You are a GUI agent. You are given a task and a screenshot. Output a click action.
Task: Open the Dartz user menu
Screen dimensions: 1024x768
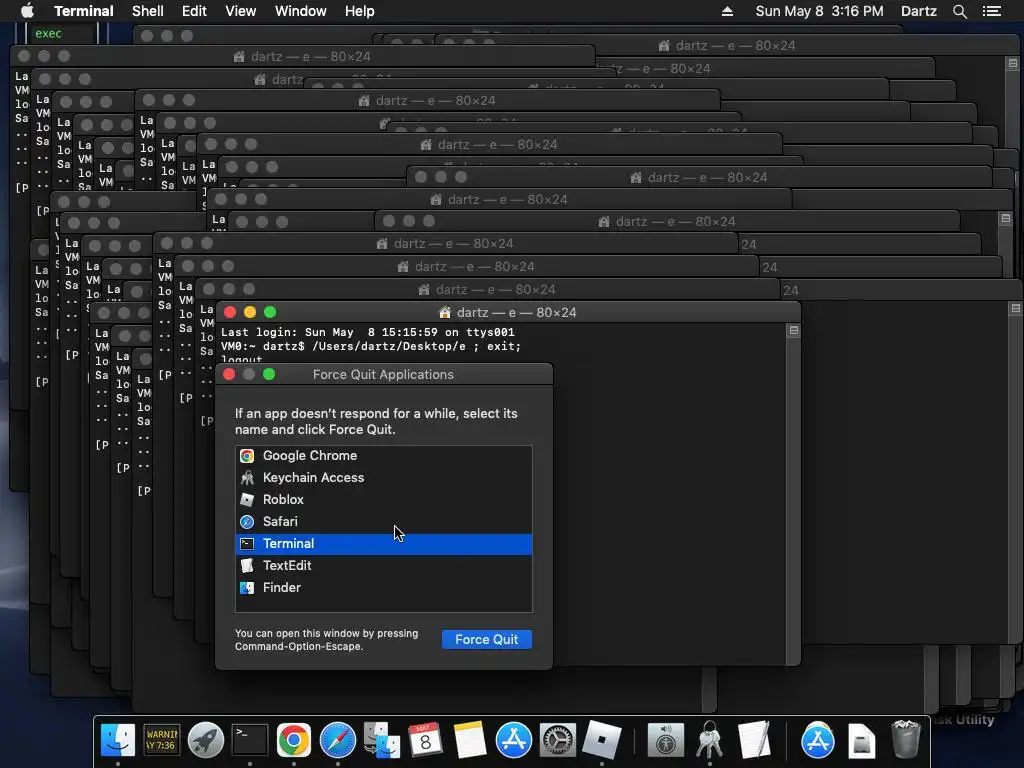(x=918, y=11)
